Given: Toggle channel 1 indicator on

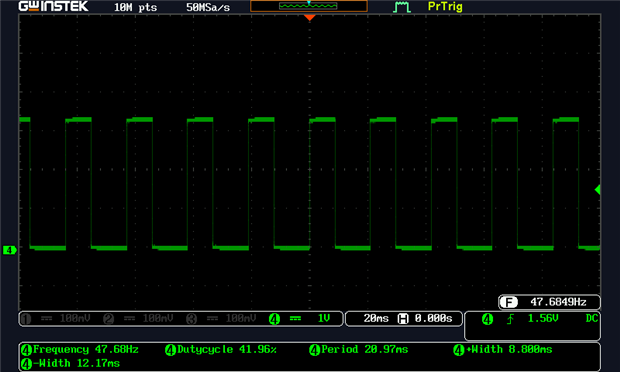Looking at the screenshot, I should pyautogui.click(x=26, y=319).
